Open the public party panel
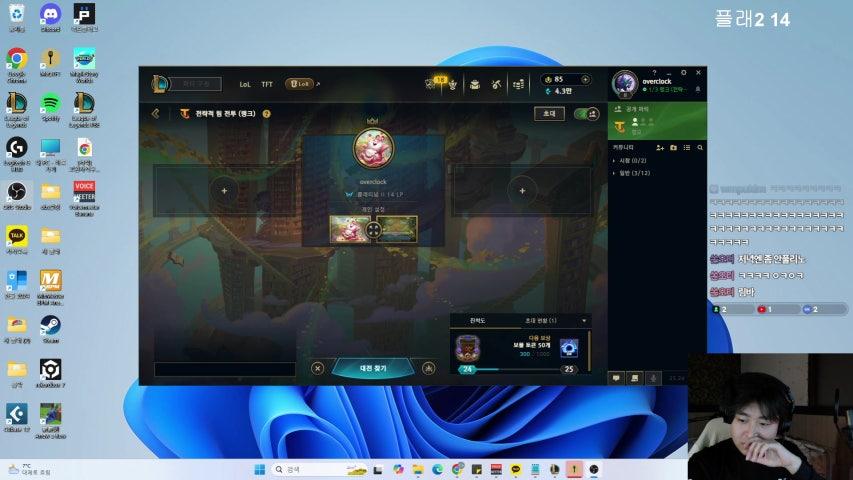Screen dimensions: 853x480 [657, 121]
